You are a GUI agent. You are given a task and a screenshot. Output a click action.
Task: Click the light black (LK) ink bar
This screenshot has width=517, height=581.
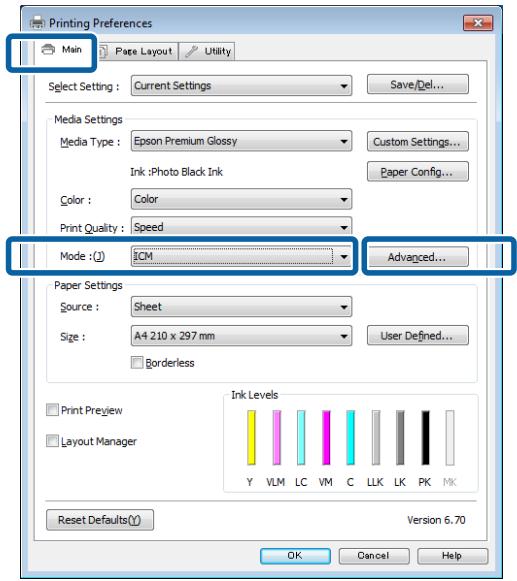pyautogui.click(x=400, y=437)
